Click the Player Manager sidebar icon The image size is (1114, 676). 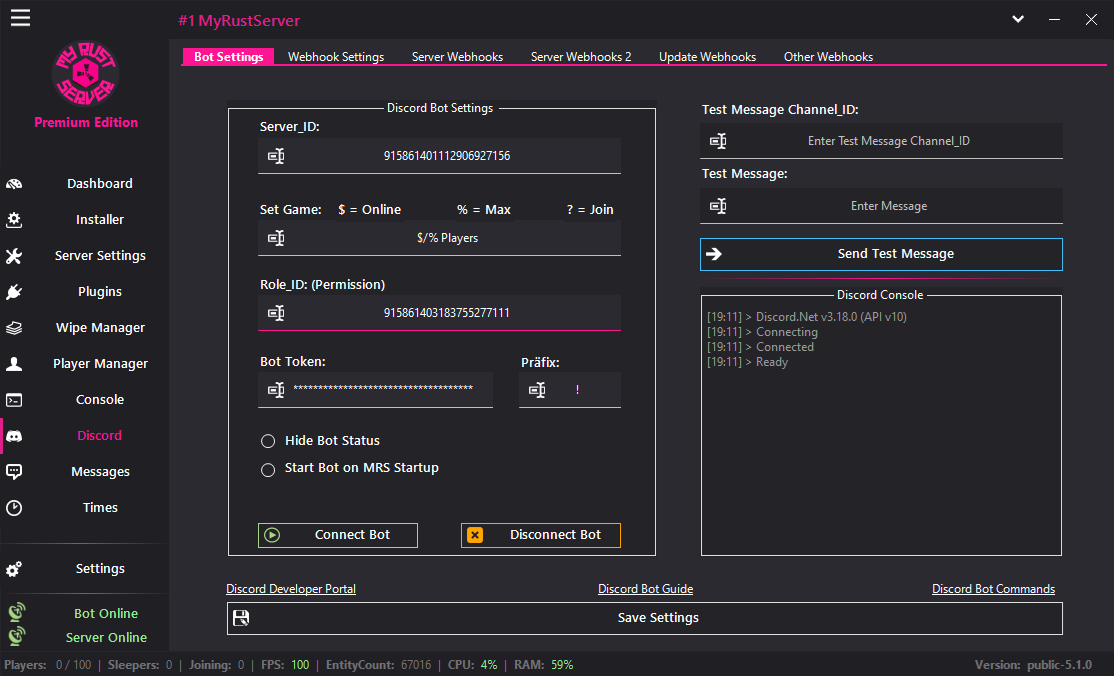(x=15, y=363)
